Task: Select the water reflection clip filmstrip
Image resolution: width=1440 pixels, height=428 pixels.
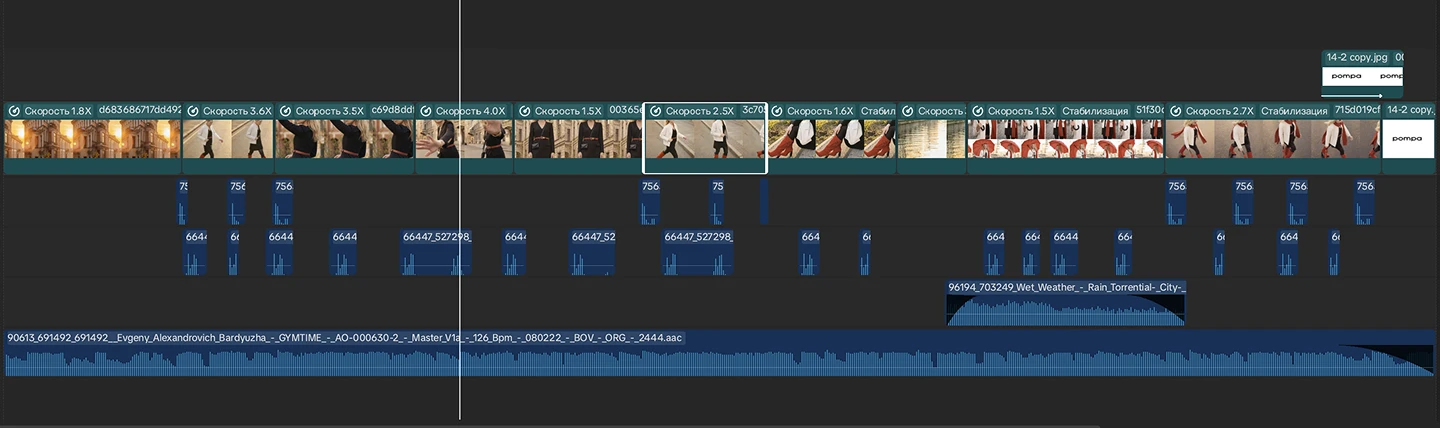Action: click(932, 139)
